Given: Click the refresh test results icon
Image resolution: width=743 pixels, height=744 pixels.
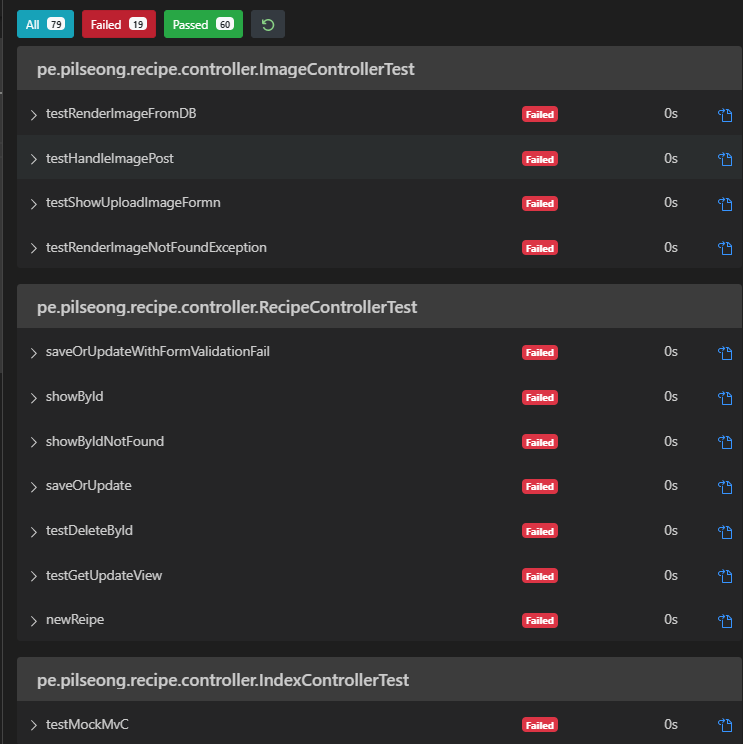Looking at the screenshot, I should (x=268, y=24).
